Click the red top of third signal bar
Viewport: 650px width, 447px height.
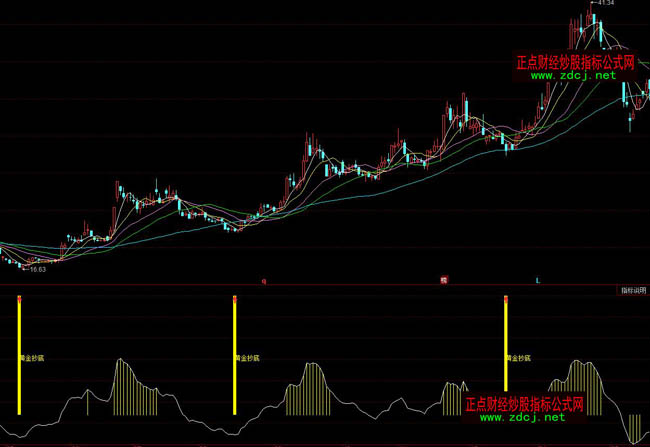point(507,298)
